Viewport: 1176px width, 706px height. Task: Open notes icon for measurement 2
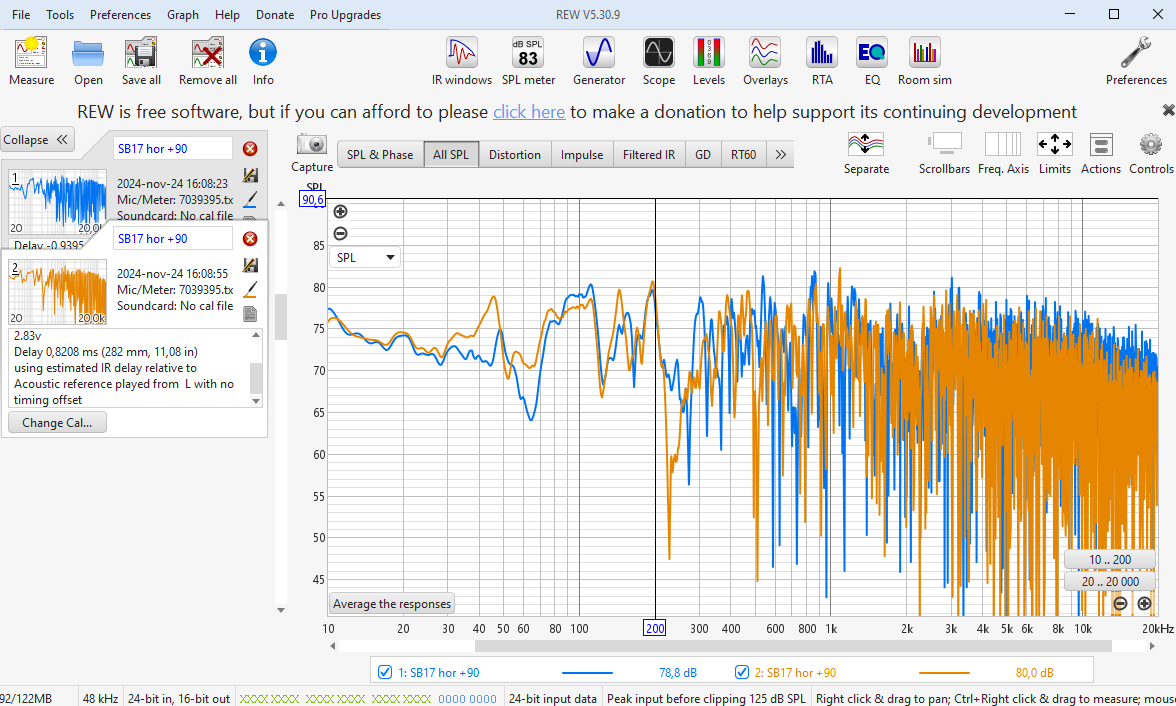click(x=250, y=314)
